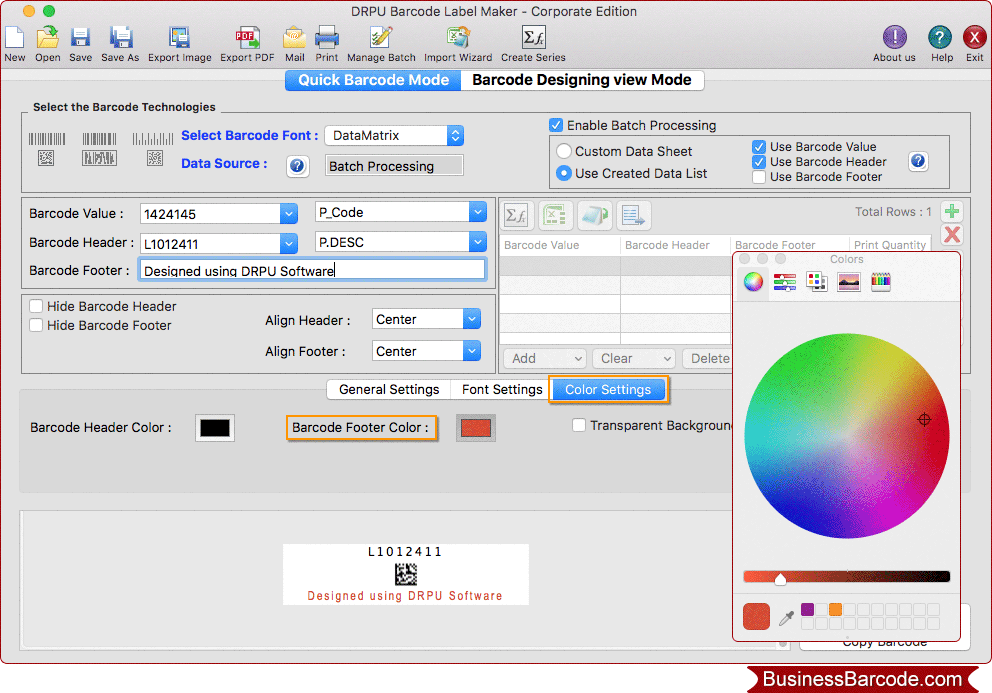Enable Hide Barcode Header checkbox
The width and height of the screenshot is (992, 693).
pyautogui.click(x=36, y=306)
